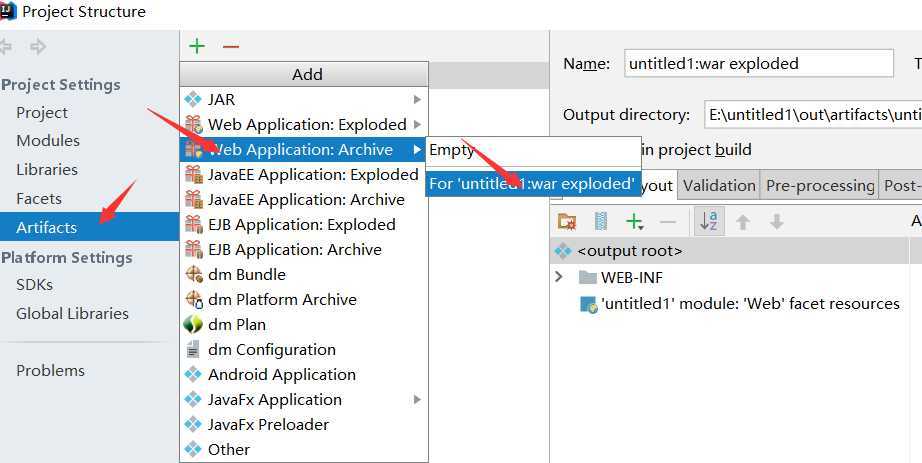The height and width of the screenshot is (463, 922).
Task: Switch to the Validation tab
Action: [719, 185]
